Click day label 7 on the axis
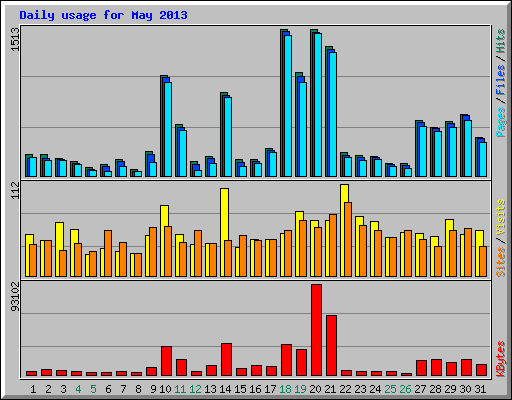This screenshot has width=512, height=400. coord(123,389)
